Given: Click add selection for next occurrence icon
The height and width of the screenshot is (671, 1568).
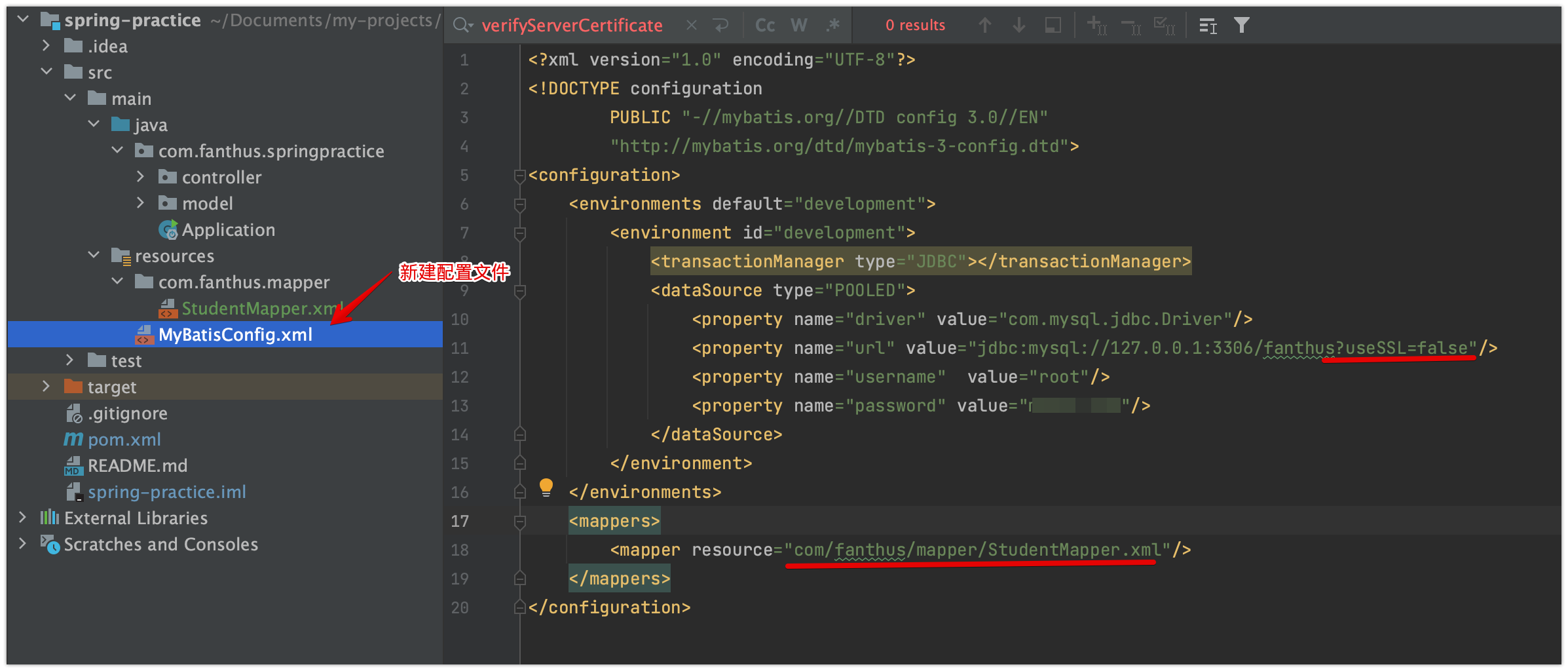Looking at the screenshot, I should [1097, 26].
